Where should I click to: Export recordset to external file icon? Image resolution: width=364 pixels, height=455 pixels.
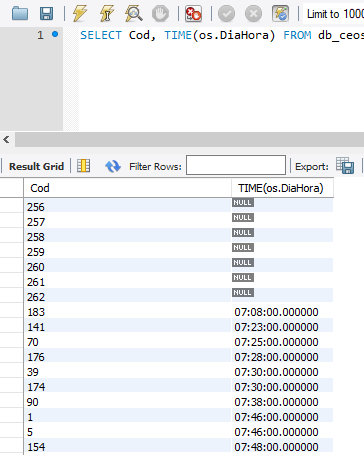(x=345, y=166)
